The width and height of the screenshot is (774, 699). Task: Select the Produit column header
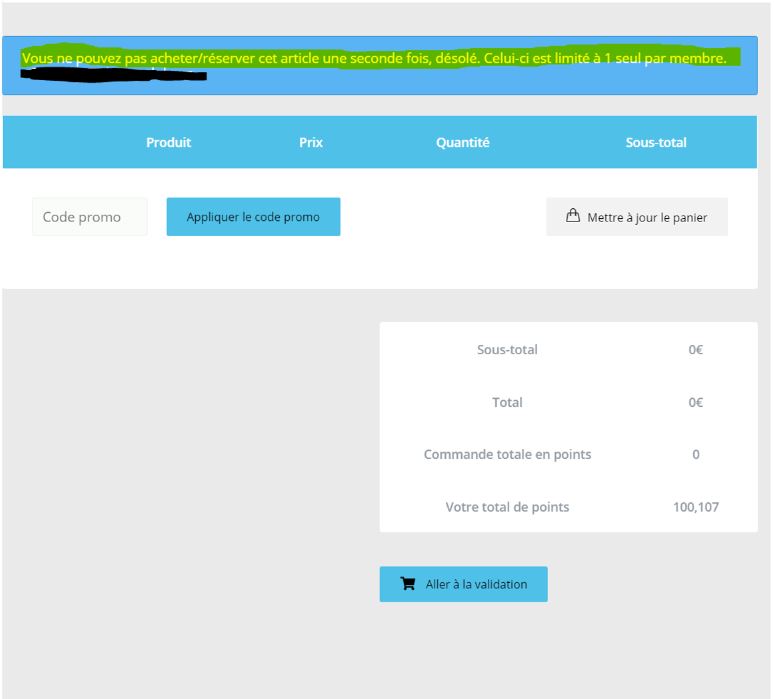[168, 142]
